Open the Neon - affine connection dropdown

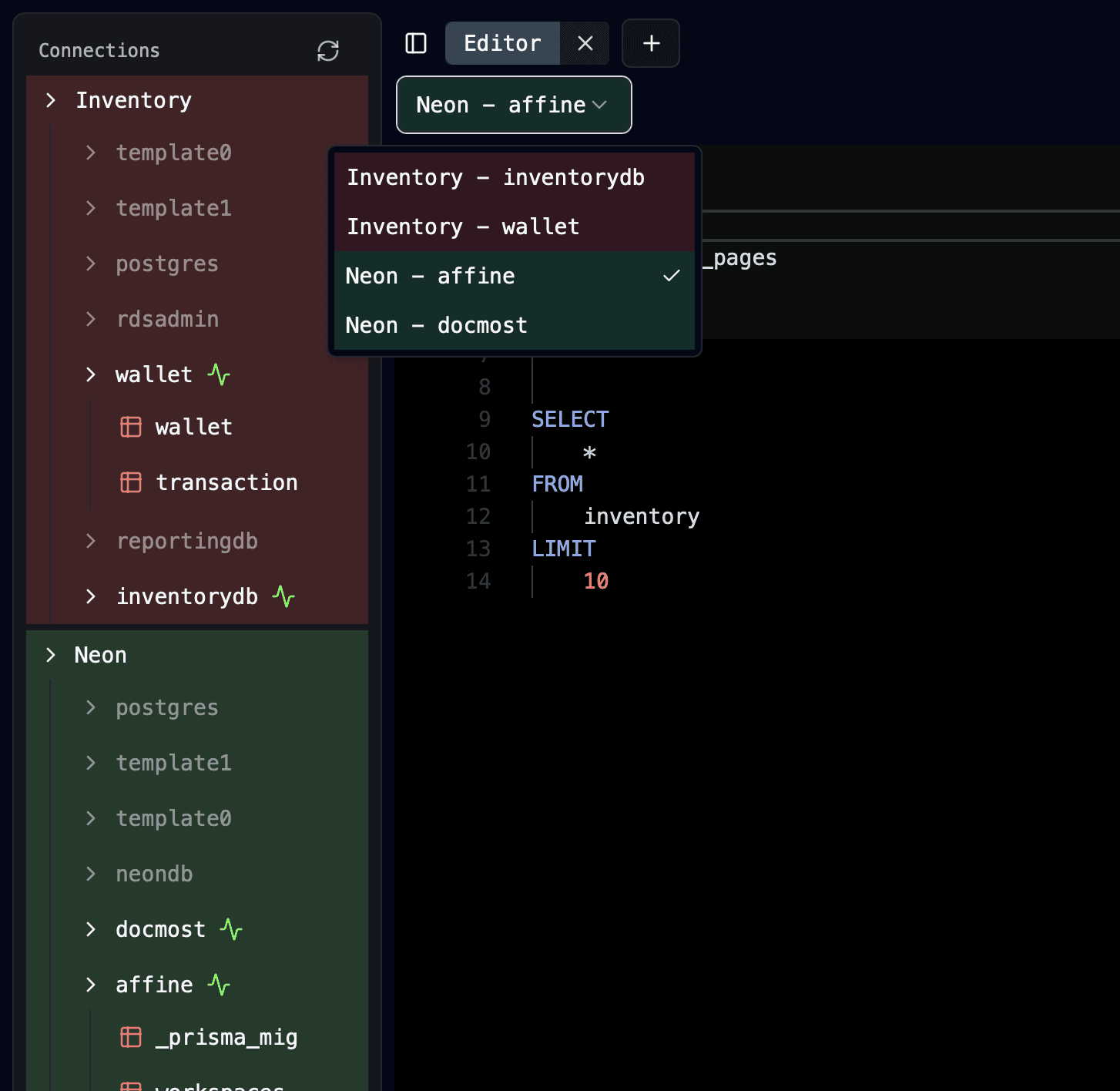click(514, 105)
